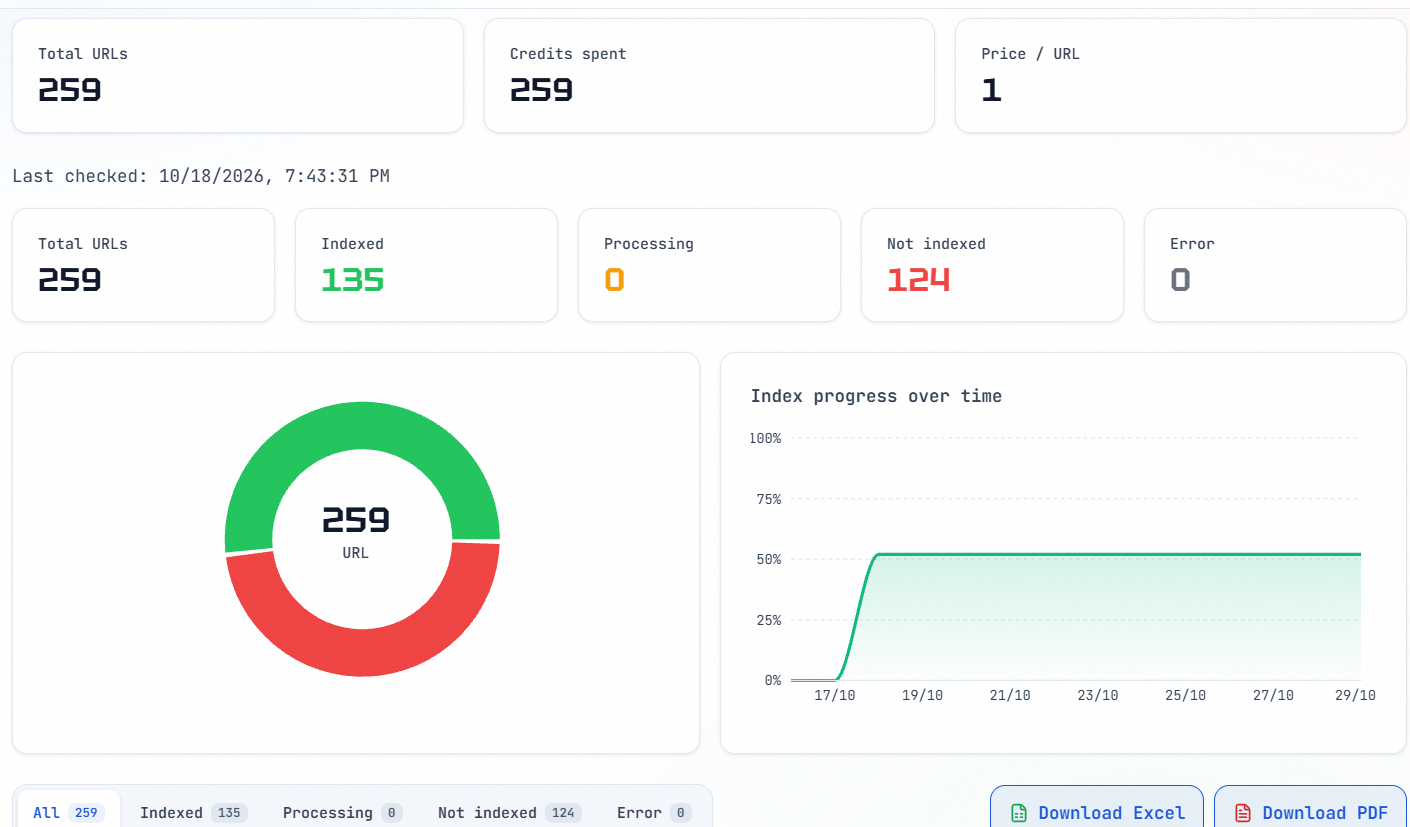This screenshot has height=827, width=1410.
Task: View the Error tab in the filter bar
Action: pos(654,813)
